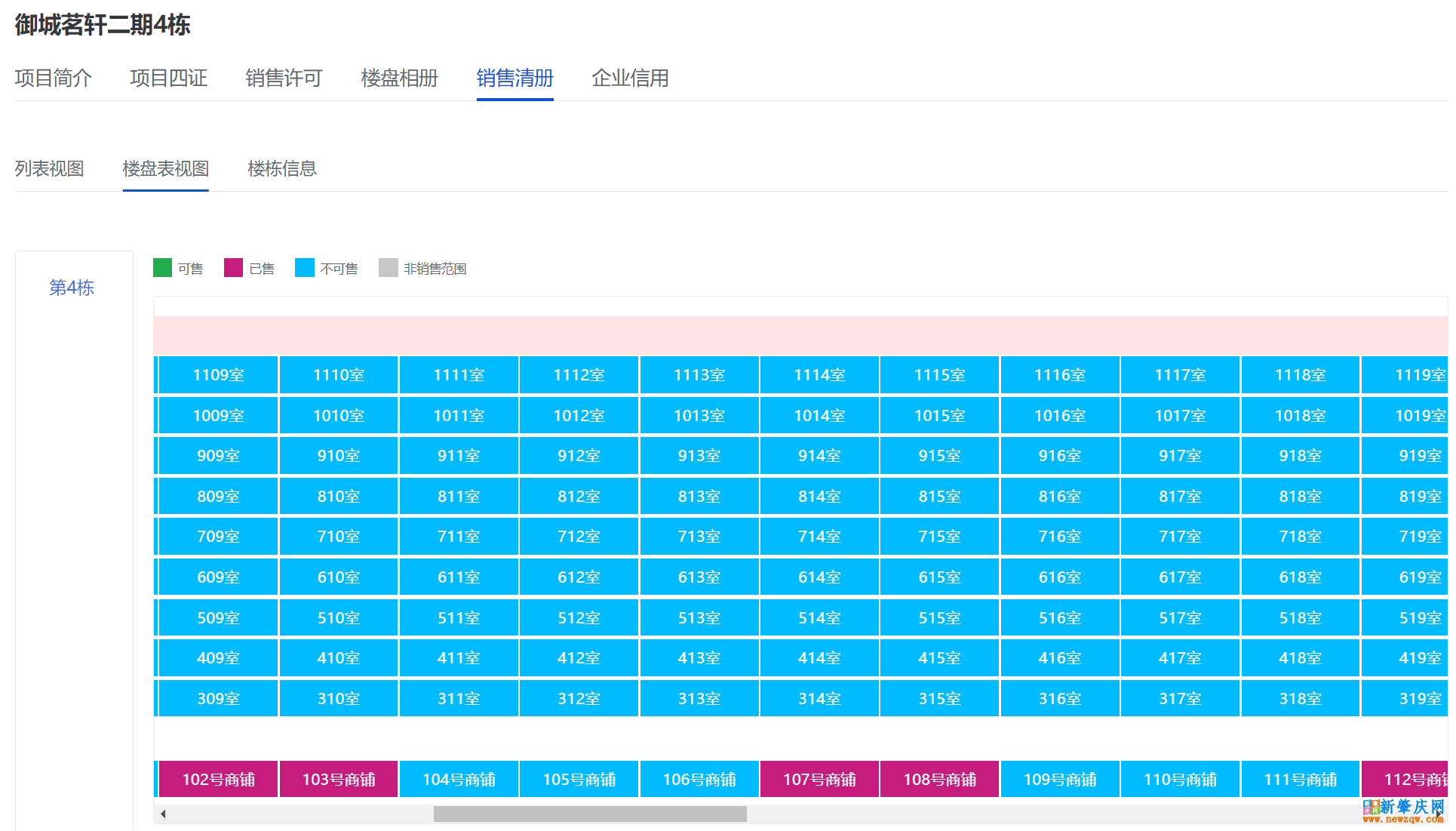Click the green 可售 legend swatch
Image resolution: width=1456 pixels, height=831 pixels.
162,268
